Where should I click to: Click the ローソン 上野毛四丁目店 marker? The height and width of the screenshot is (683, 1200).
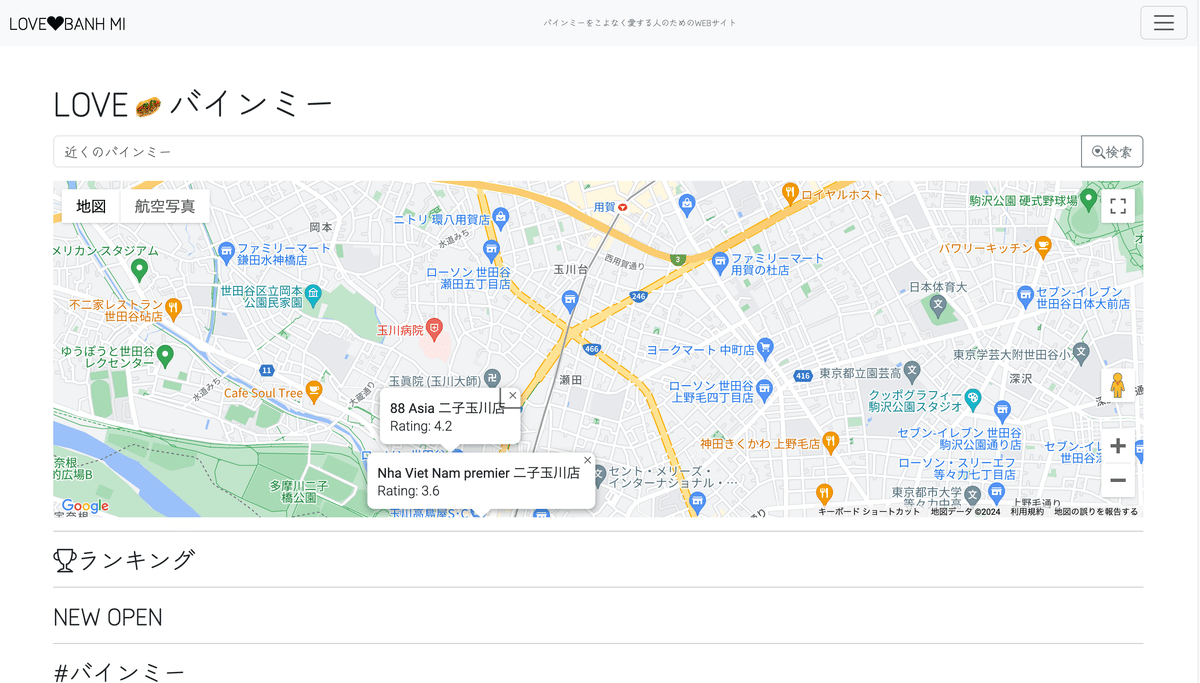point(764,387)
